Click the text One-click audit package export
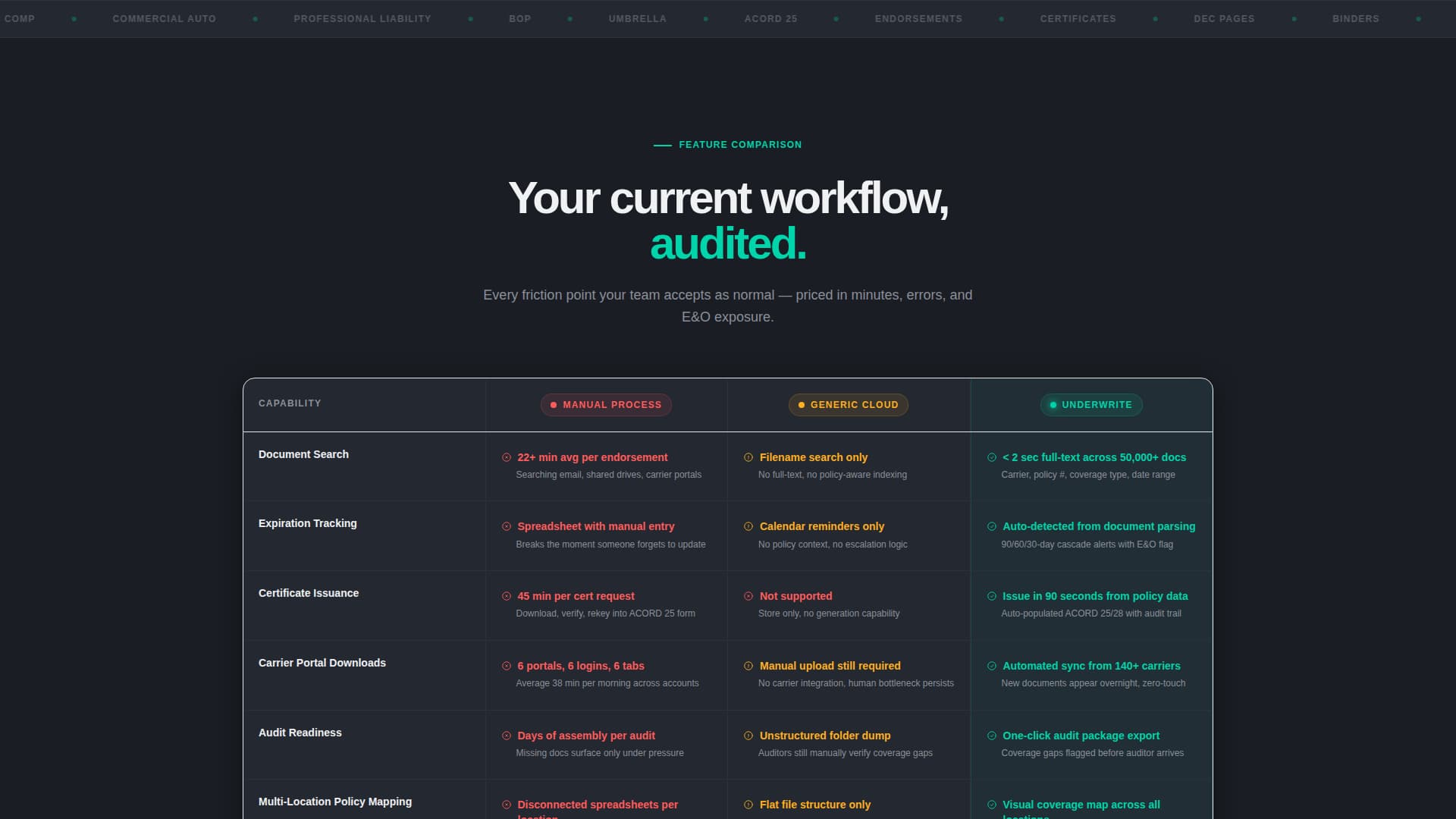Image resolution: width=1456 pixels, height=819 pixels. (x=1081, y=736)
